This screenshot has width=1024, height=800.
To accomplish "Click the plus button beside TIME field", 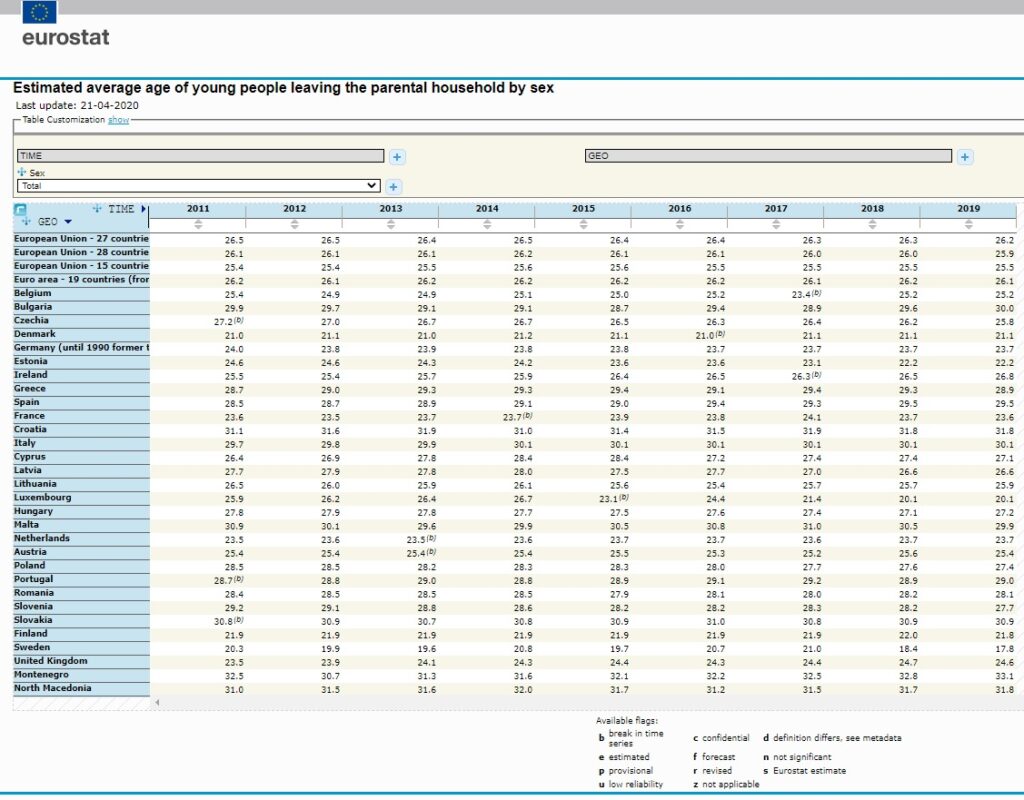I will pos(397,157).
